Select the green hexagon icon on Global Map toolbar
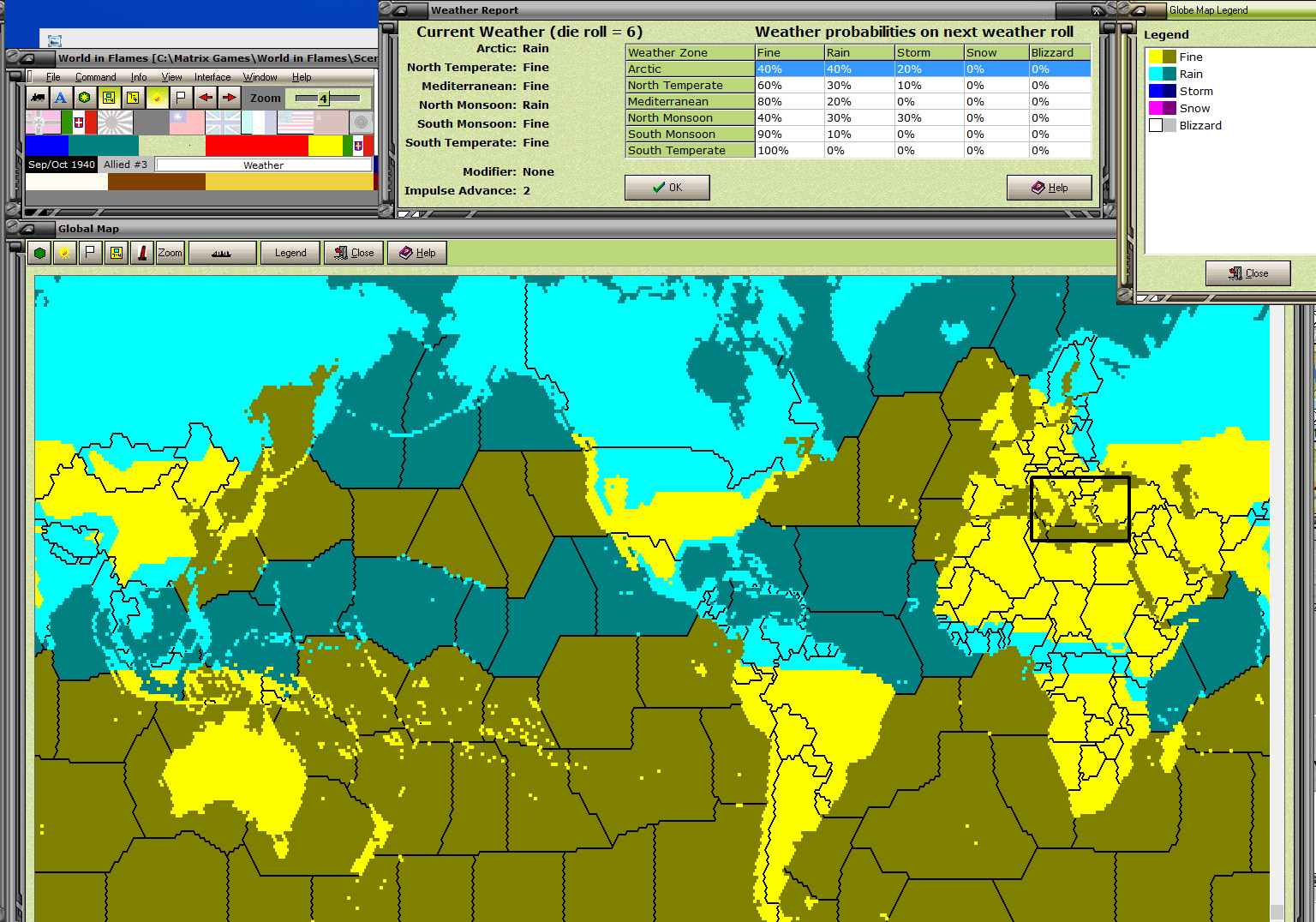Image resolution: width=1316 pixels, height=922 pixels. coord(39,252)
